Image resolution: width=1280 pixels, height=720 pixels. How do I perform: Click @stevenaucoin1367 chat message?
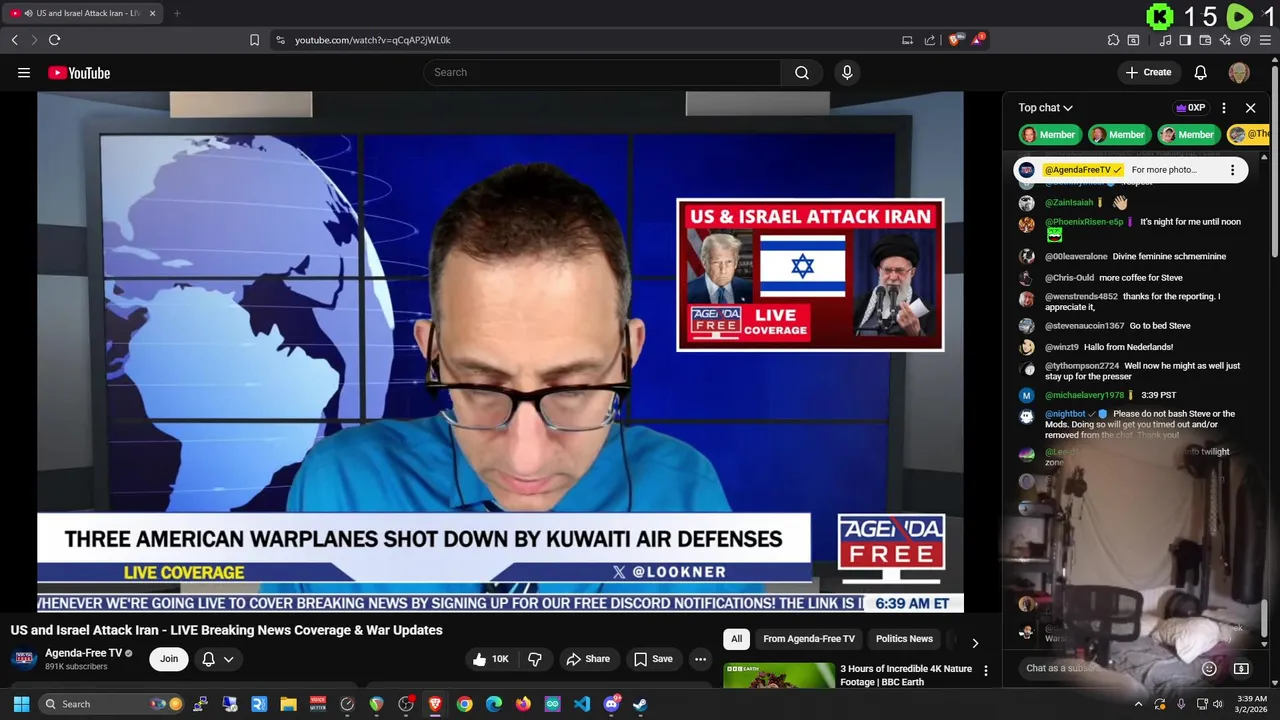[1118, 326]
